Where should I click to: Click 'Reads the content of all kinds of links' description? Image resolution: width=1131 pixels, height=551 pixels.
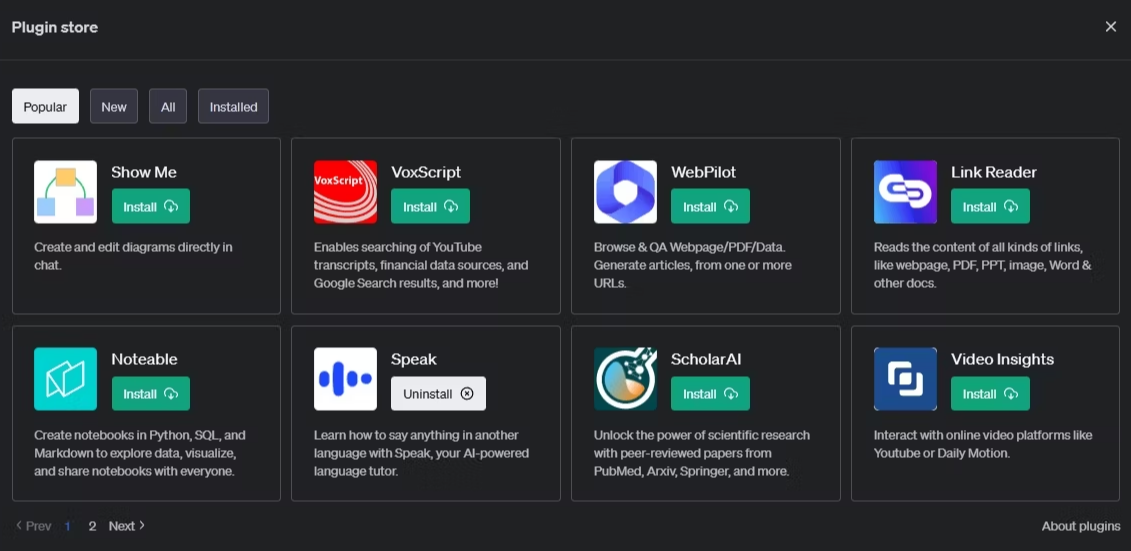pyautogui.click(x=982, y=265)
